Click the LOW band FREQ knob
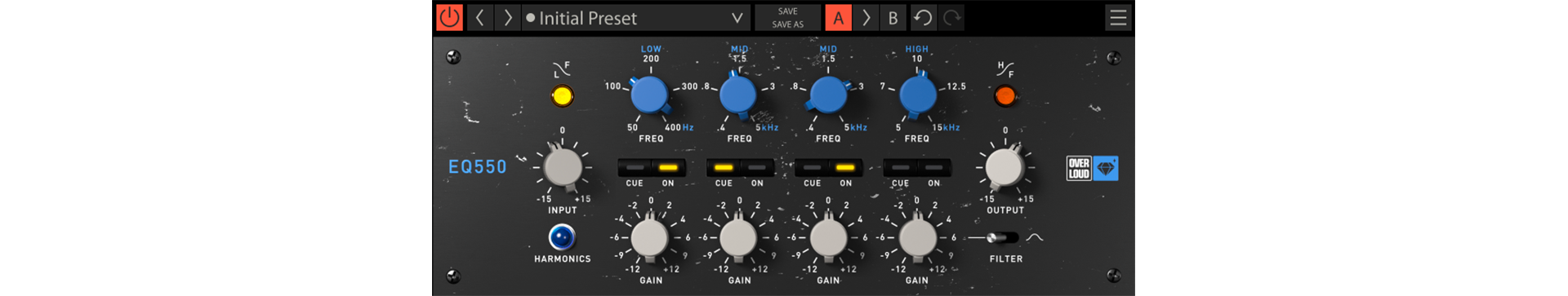Viewport: 1568px width, 296px height. coord(650,95)
